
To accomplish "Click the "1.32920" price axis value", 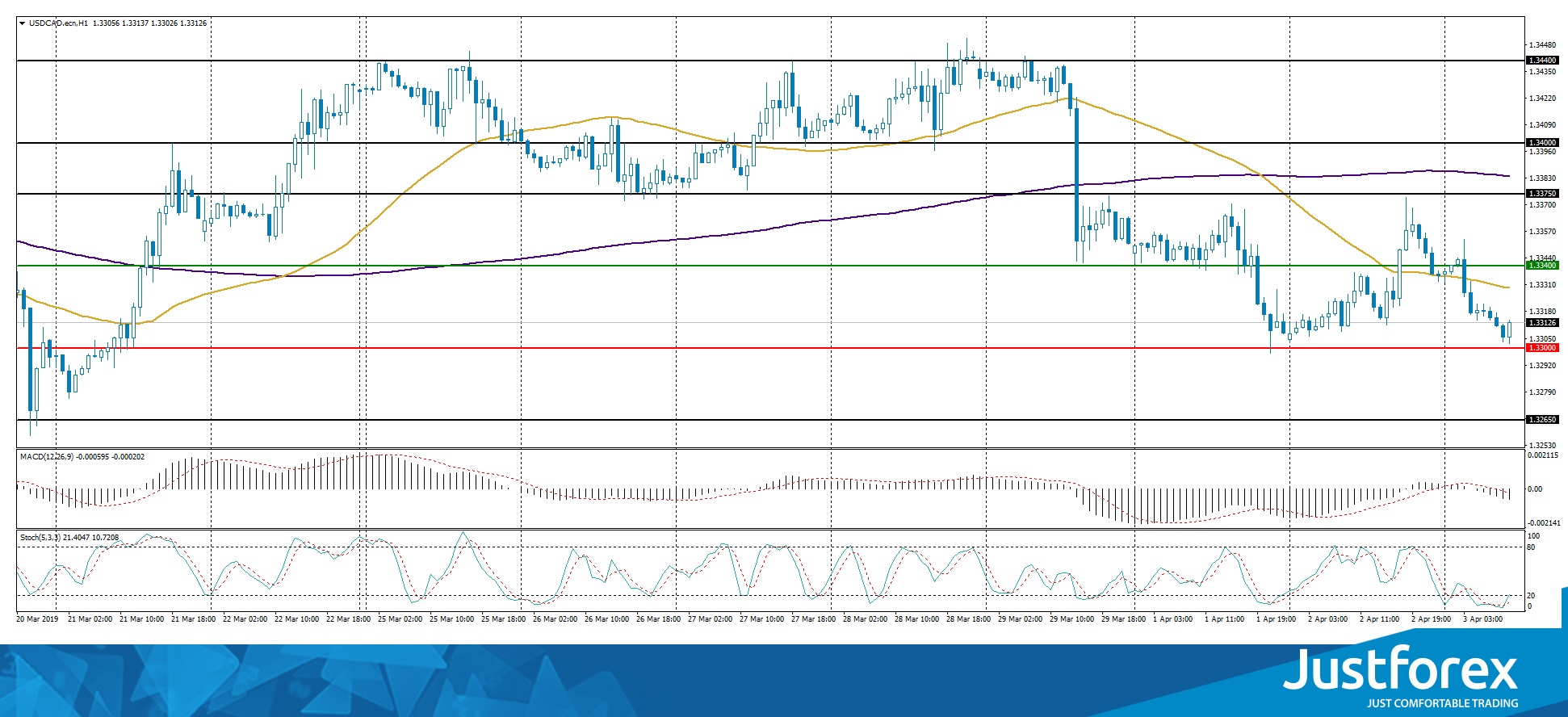I will point(1542,366).
